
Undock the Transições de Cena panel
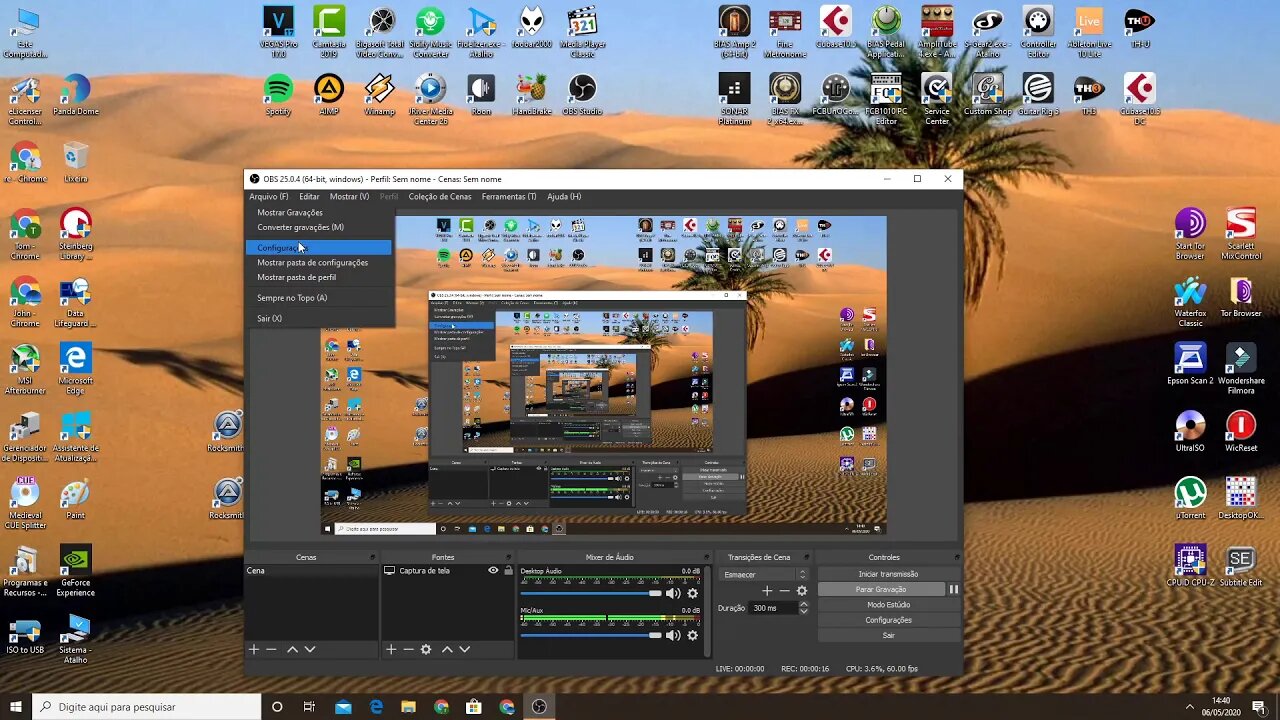click(808, 557)
